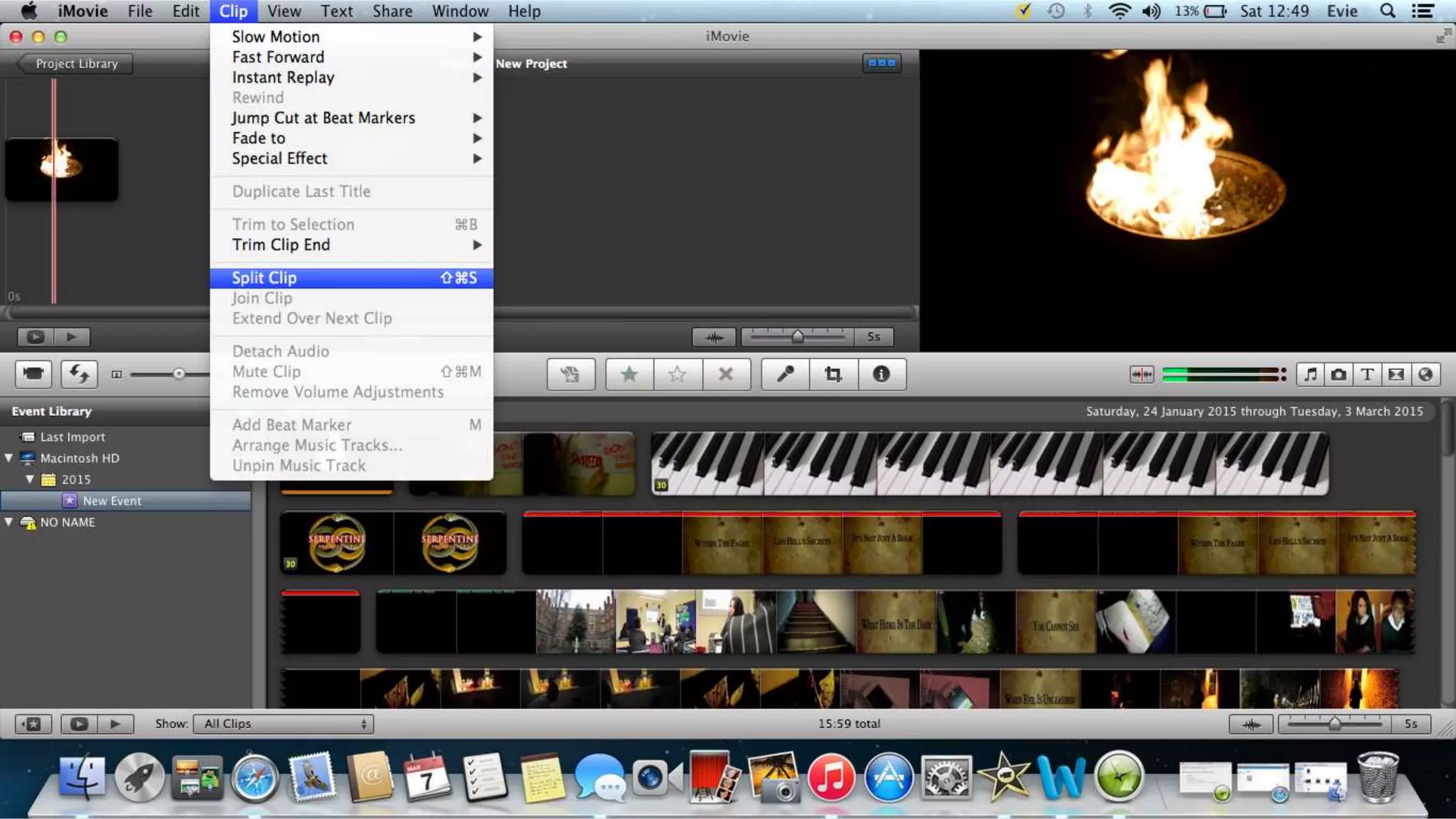Screen dimensions: 1456x819
Task: Swap events and projects areas
Action: click(79, 374)
